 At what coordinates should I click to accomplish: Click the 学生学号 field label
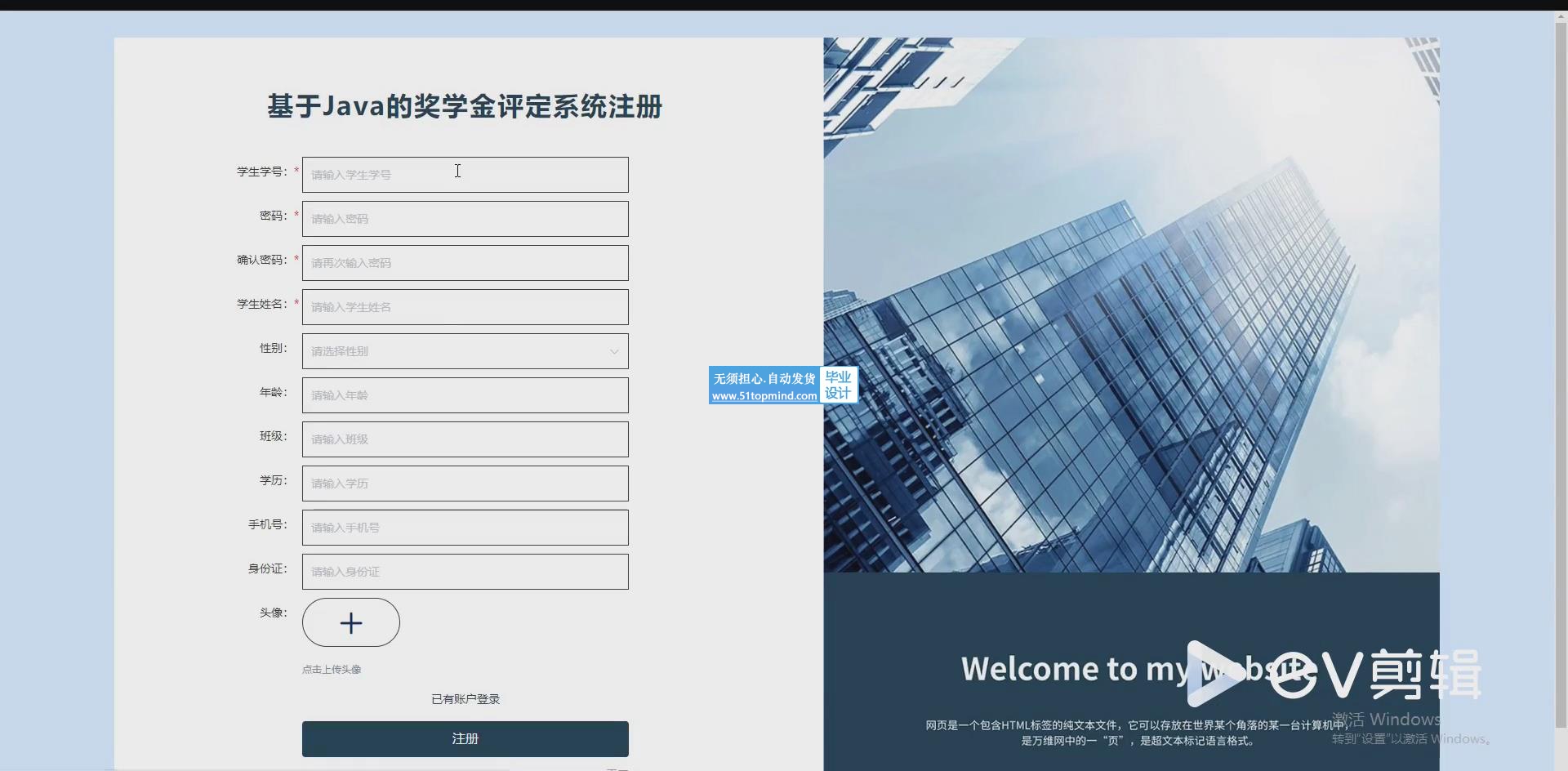click(261, 172)
